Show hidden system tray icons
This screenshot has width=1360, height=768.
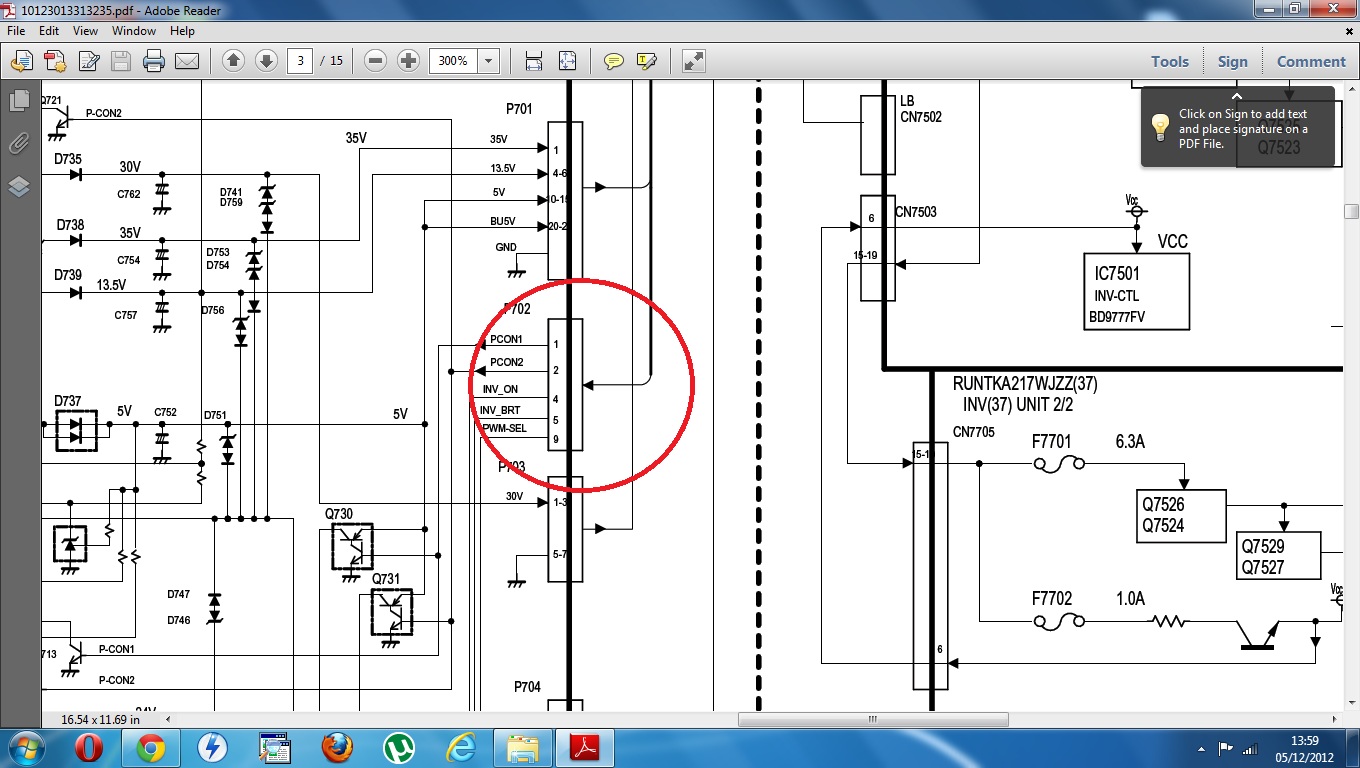pyautogui.click(x=1200, y=749)
